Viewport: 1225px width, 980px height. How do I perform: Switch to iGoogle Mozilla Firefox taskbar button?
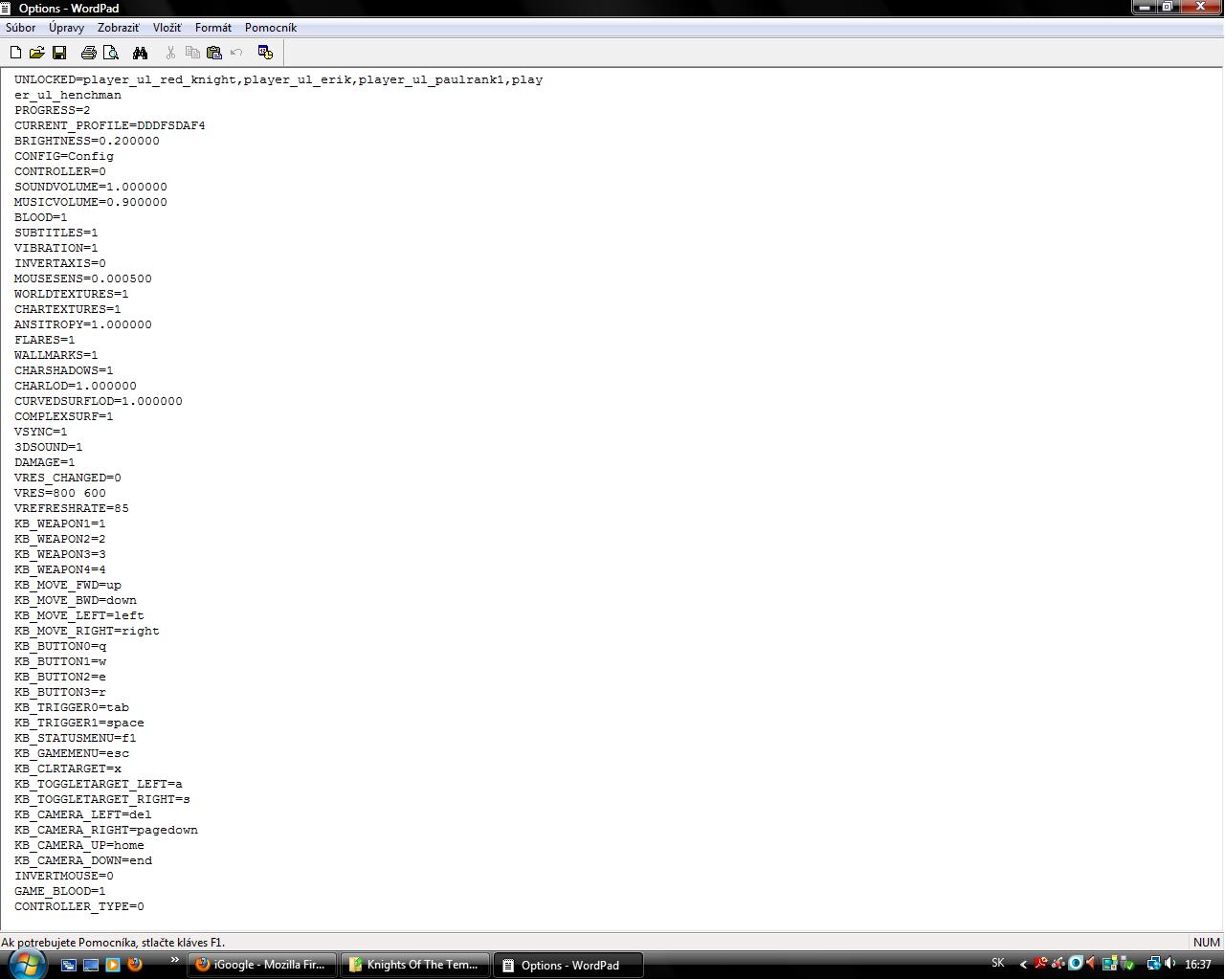[261, 965]
